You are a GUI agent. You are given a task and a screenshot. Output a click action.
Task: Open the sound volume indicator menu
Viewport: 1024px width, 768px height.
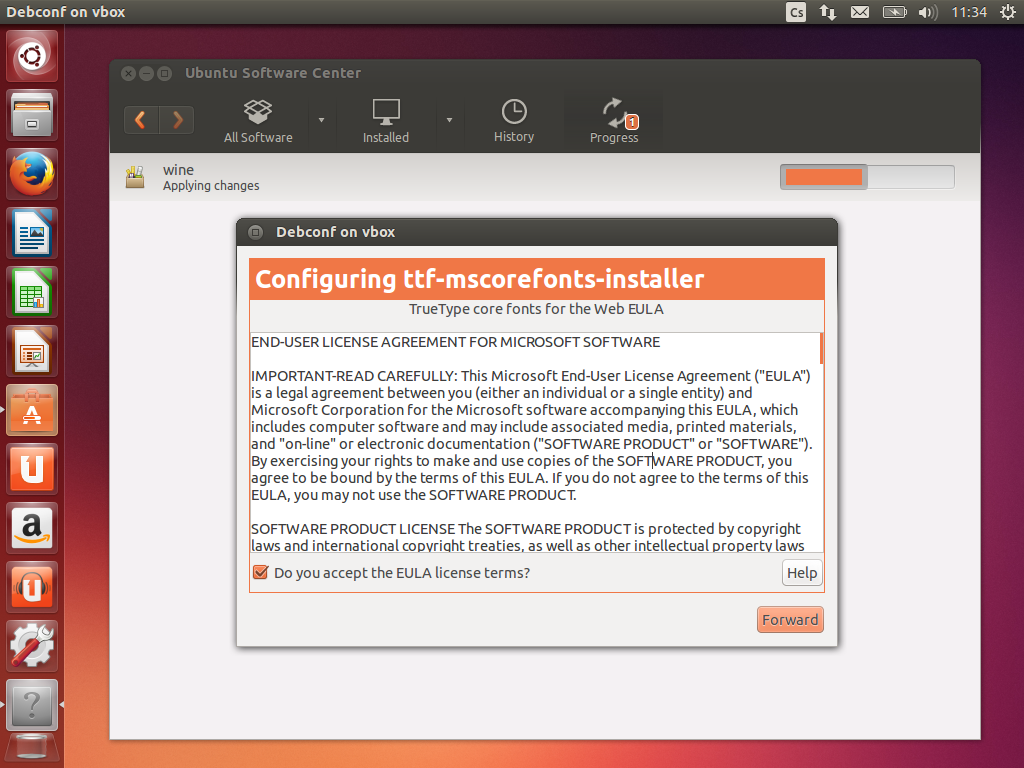pyautogui.click(x=927, y=12)
